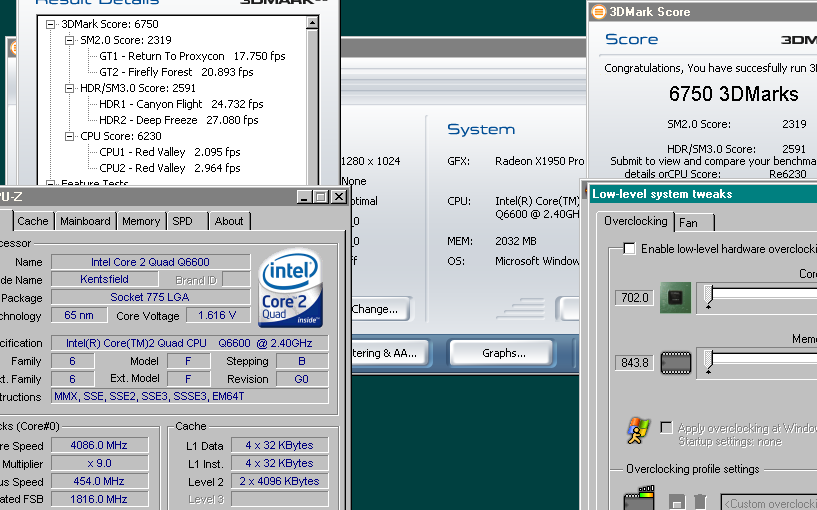Click the MMX, SSE instructions field
817x510 pixels.
pyautogui.click(x=190, y=396)
